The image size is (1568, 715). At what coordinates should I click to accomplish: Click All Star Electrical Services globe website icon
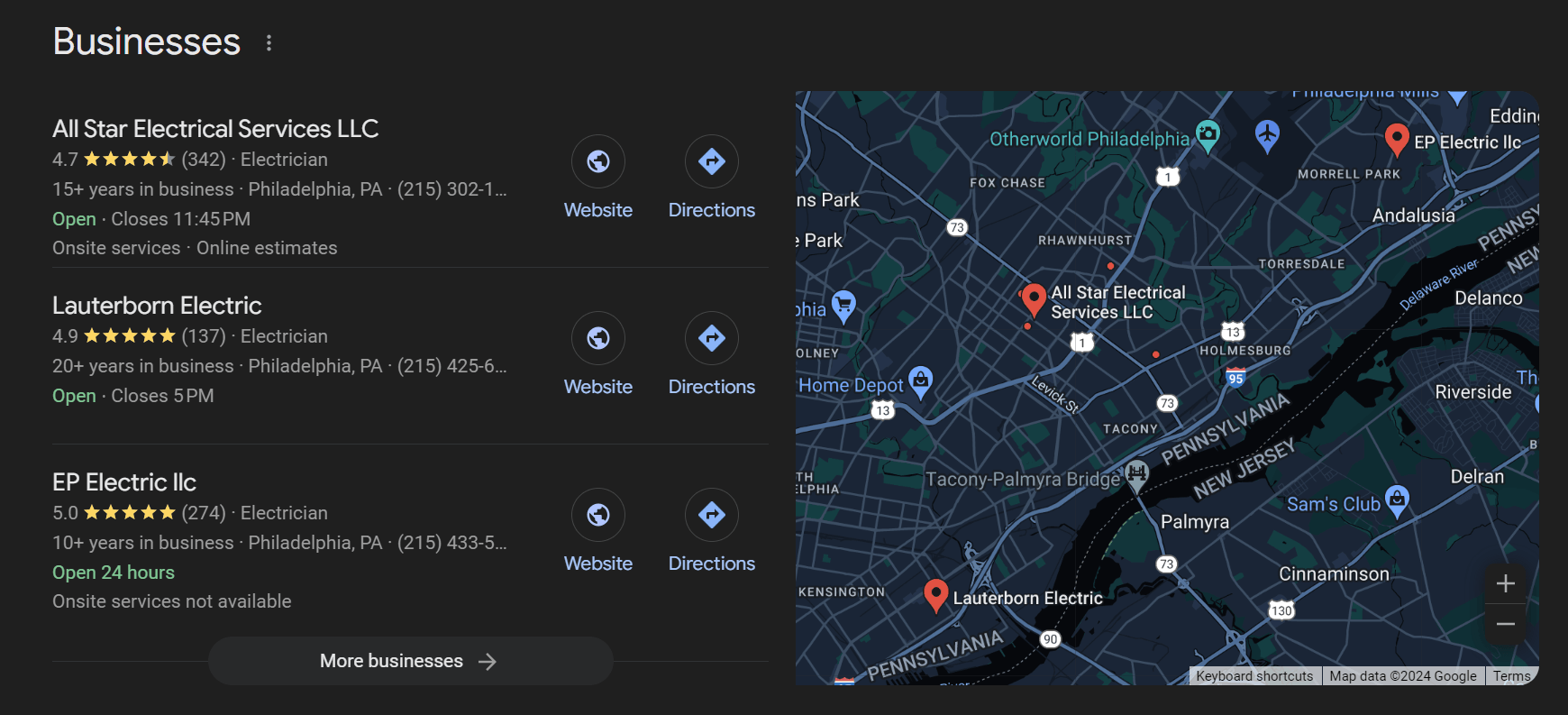tap(598, 161)
